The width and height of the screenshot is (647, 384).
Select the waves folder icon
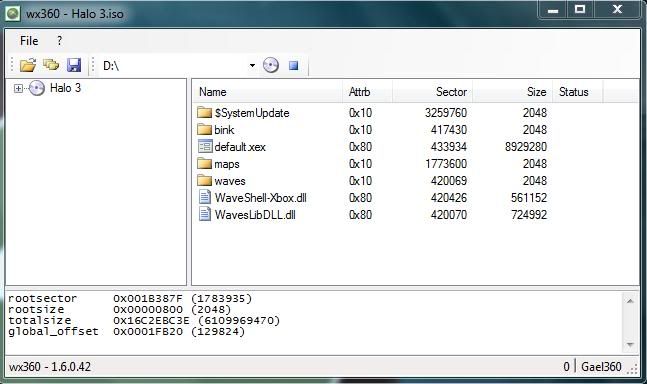click(x=204, y=180)
